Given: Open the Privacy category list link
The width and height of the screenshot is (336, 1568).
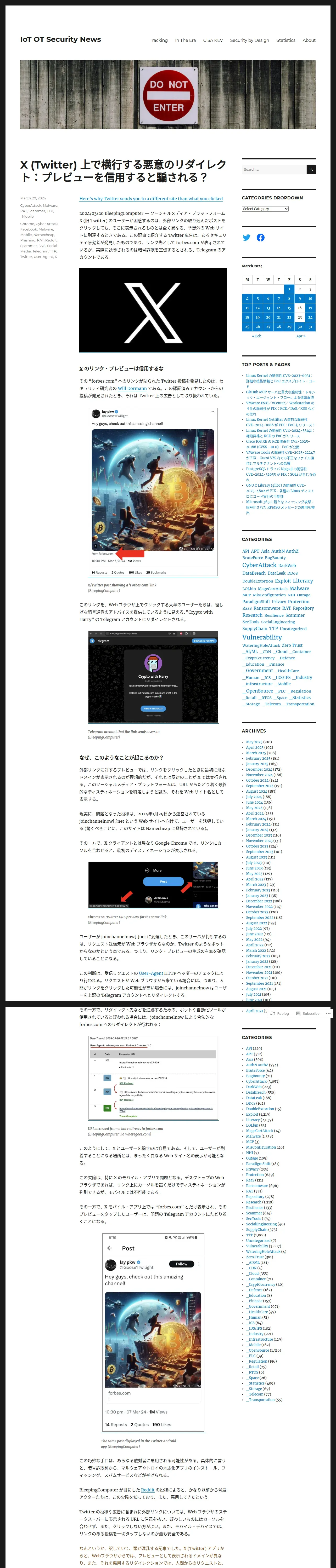Looking at the screenshot, I should pos(253,1169).
